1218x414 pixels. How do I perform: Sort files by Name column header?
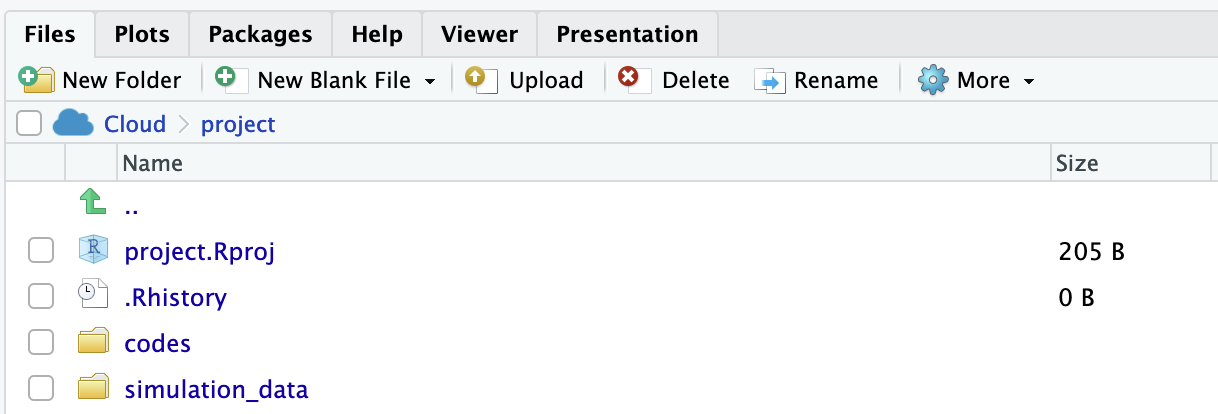point(153,163)
